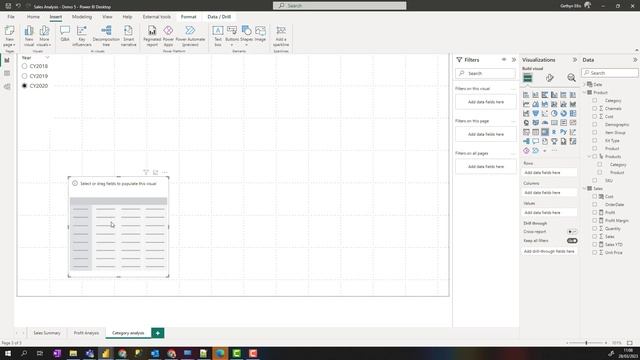Screen dimensions: 640x360
Task: Open the Format ribbon tab
Action: coord(189,17)
